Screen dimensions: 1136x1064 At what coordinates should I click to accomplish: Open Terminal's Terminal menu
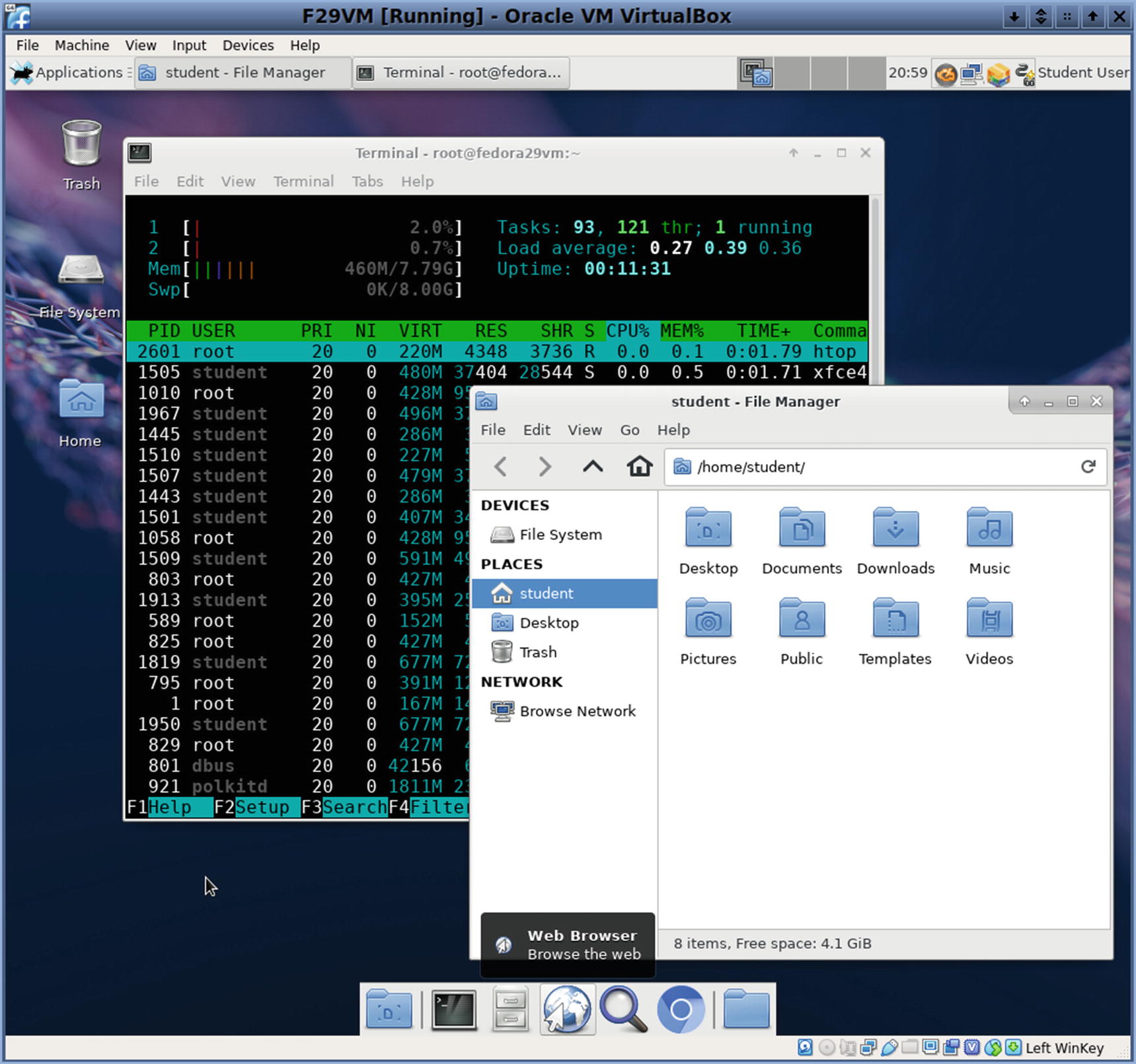pos(303,182)
